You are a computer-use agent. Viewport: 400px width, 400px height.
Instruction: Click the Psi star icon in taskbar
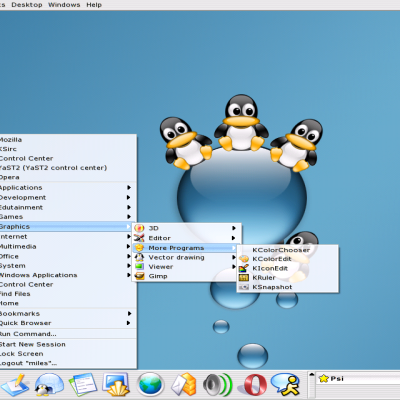pos(323,379)
